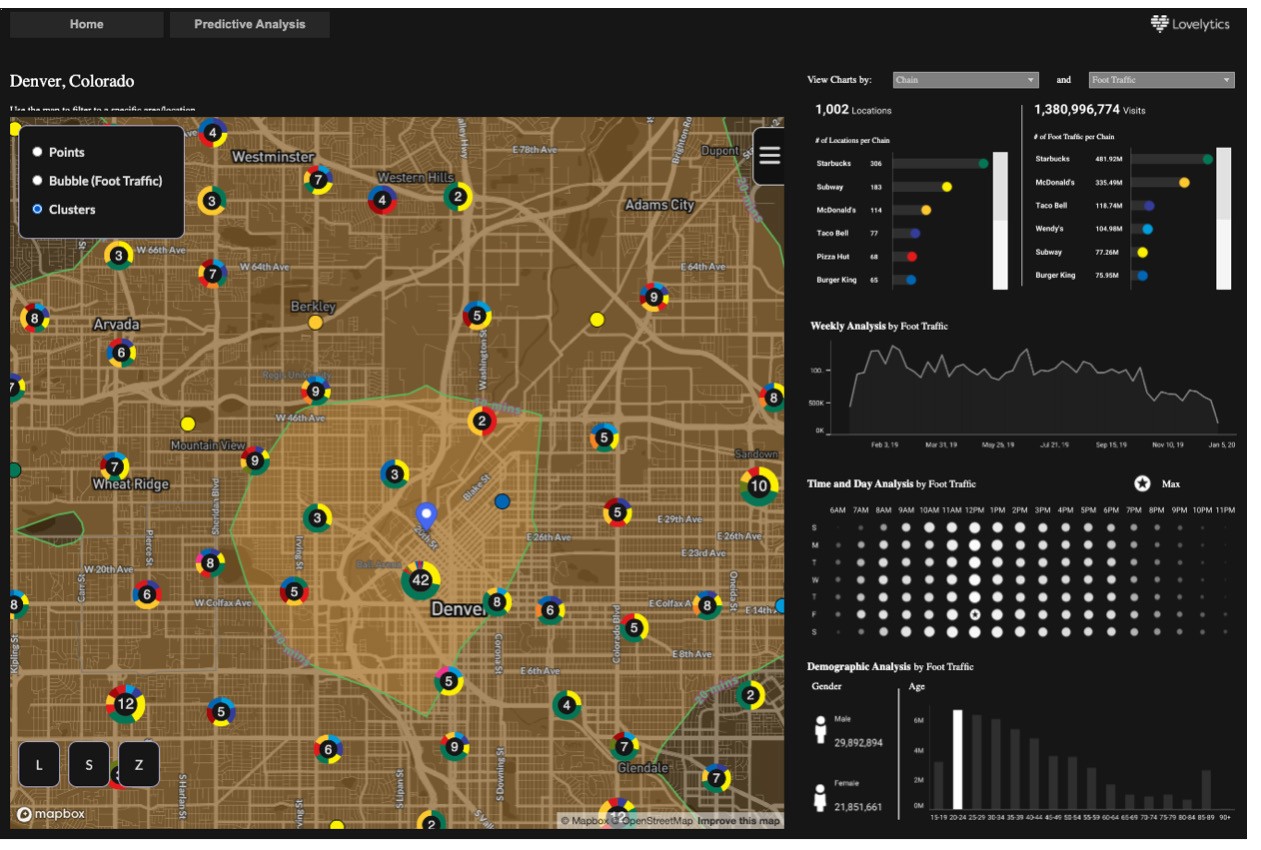Click the Female gender figure icon
This screenshot has height=850, width=1261.
821,796
